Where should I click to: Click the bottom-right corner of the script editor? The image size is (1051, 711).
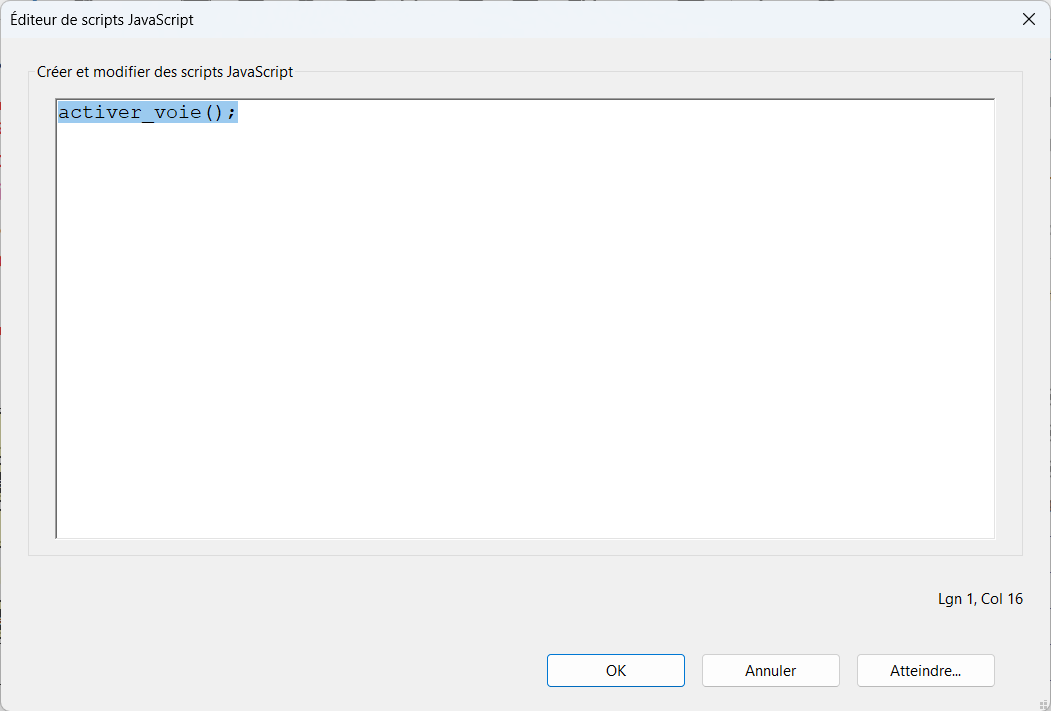[988, 532]
